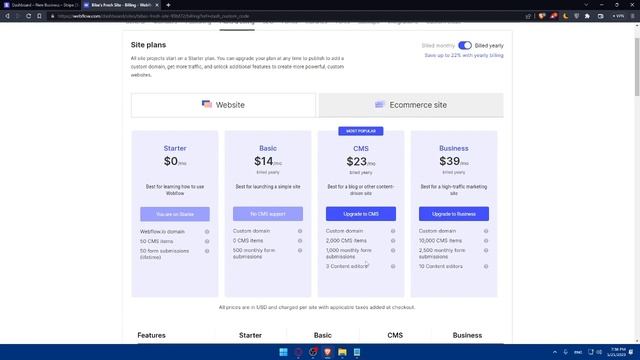Open the browser extensions puzzle icon
The height and width of the screenshot is (360, 640).
tap(587, 16)
